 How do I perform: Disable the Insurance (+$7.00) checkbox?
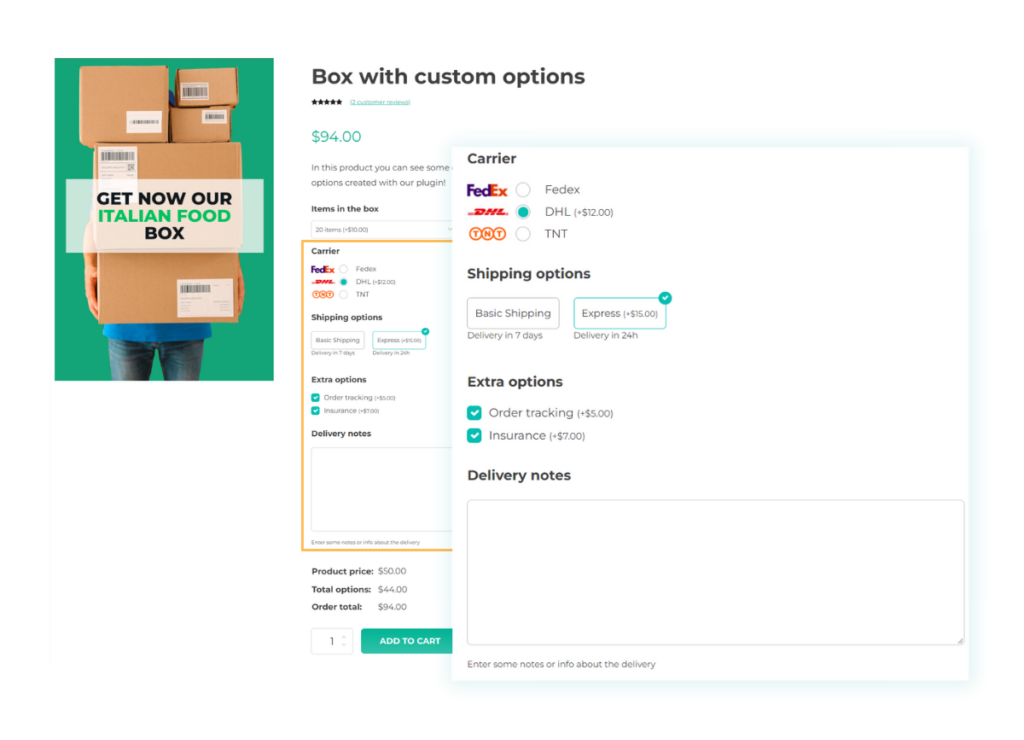pos(474,435)
